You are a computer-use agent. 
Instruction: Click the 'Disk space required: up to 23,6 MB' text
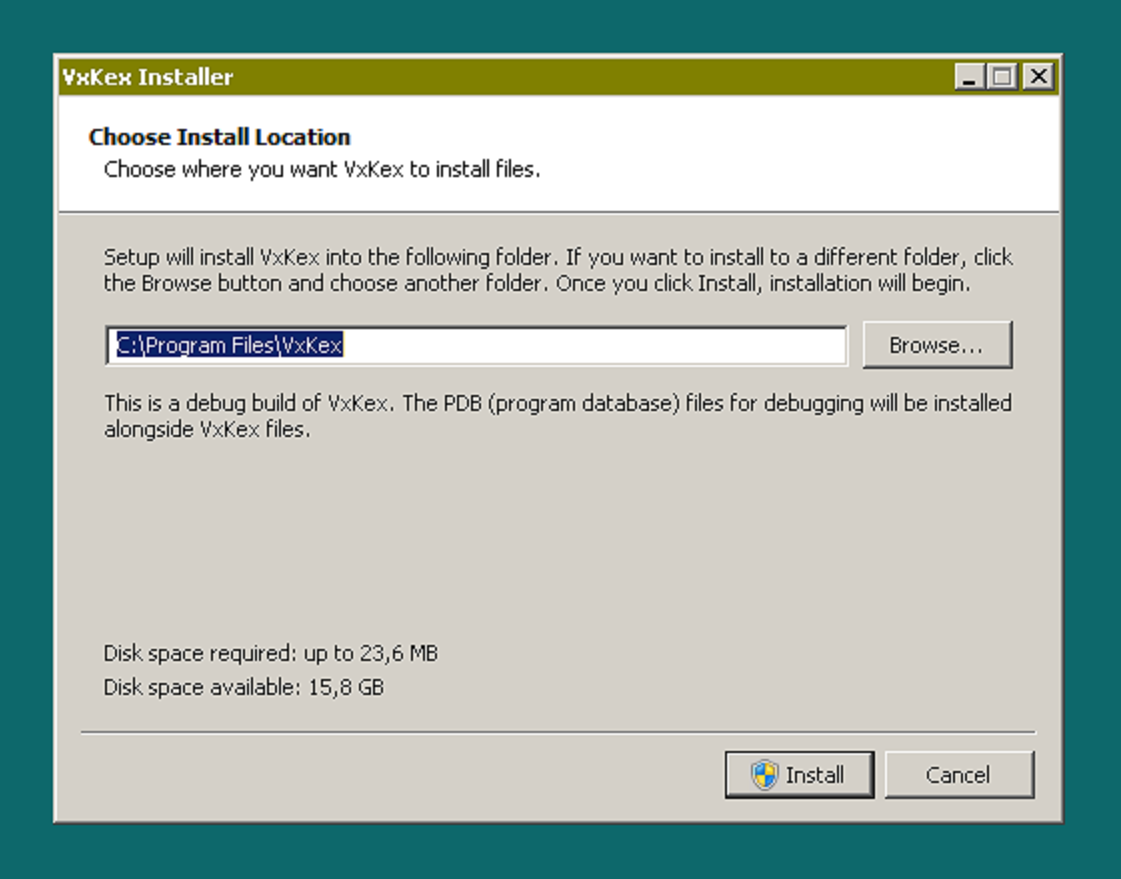271,653
